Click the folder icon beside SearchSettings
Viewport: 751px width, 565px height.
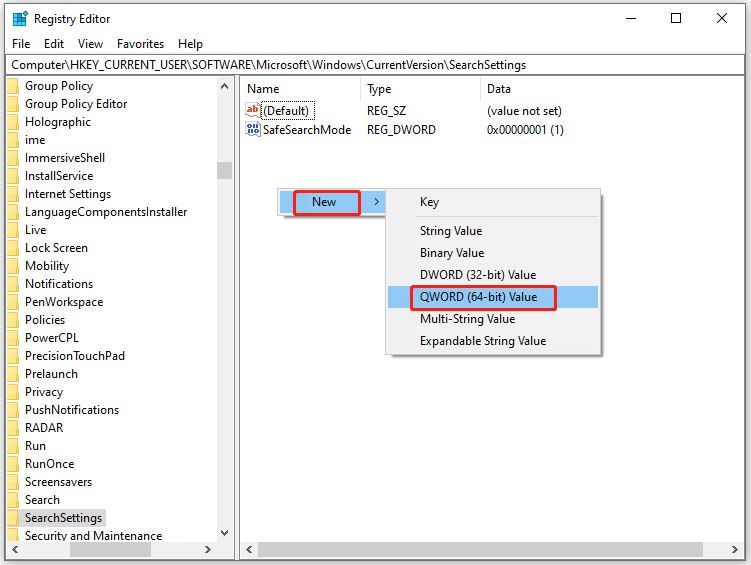coord(13,518)
